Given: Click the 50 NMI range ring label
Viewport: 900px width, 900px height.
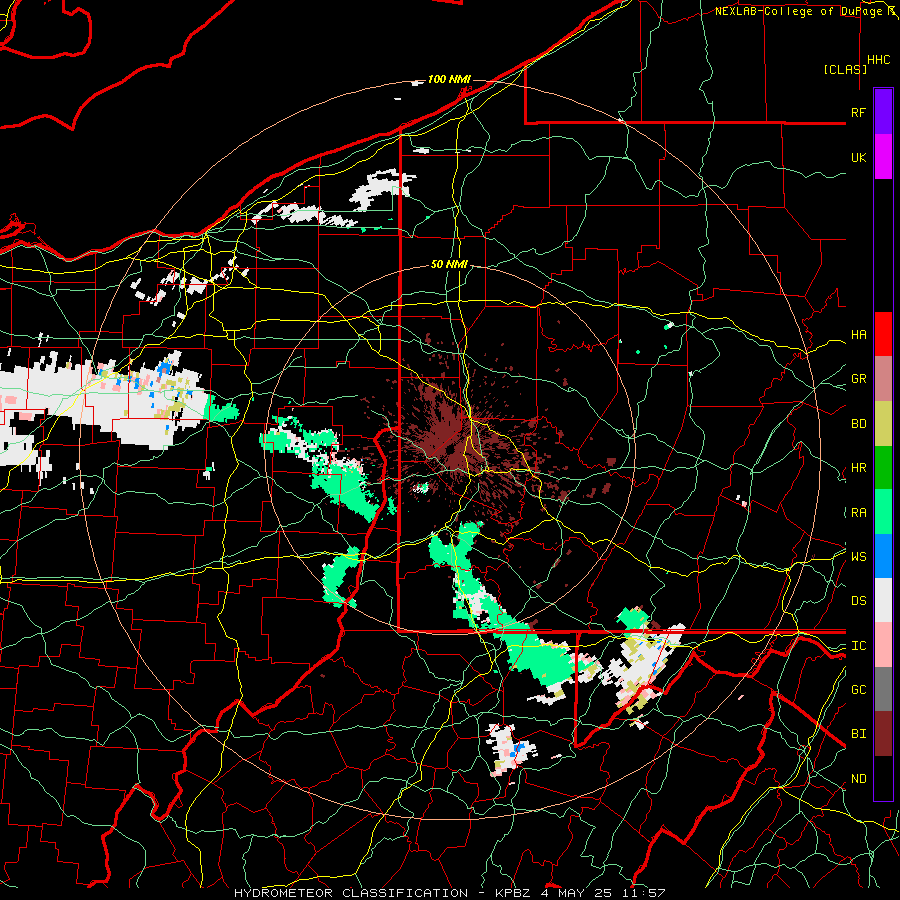Looking at the screenshot, I should click(449, 264).
